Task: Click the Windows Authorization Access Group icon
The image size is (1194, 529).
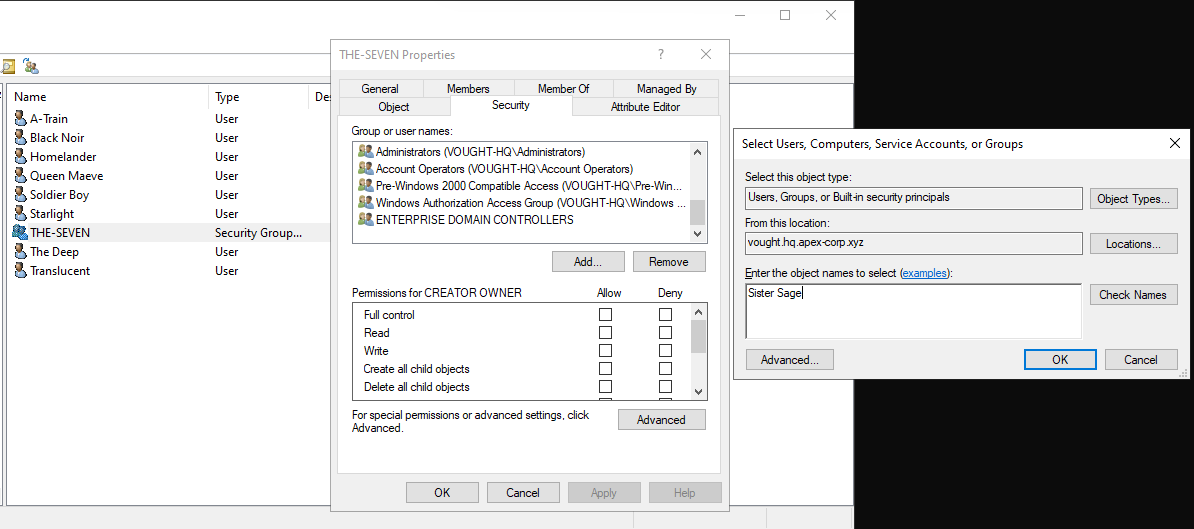Action: pyautogui.click(x=366, y=203)
